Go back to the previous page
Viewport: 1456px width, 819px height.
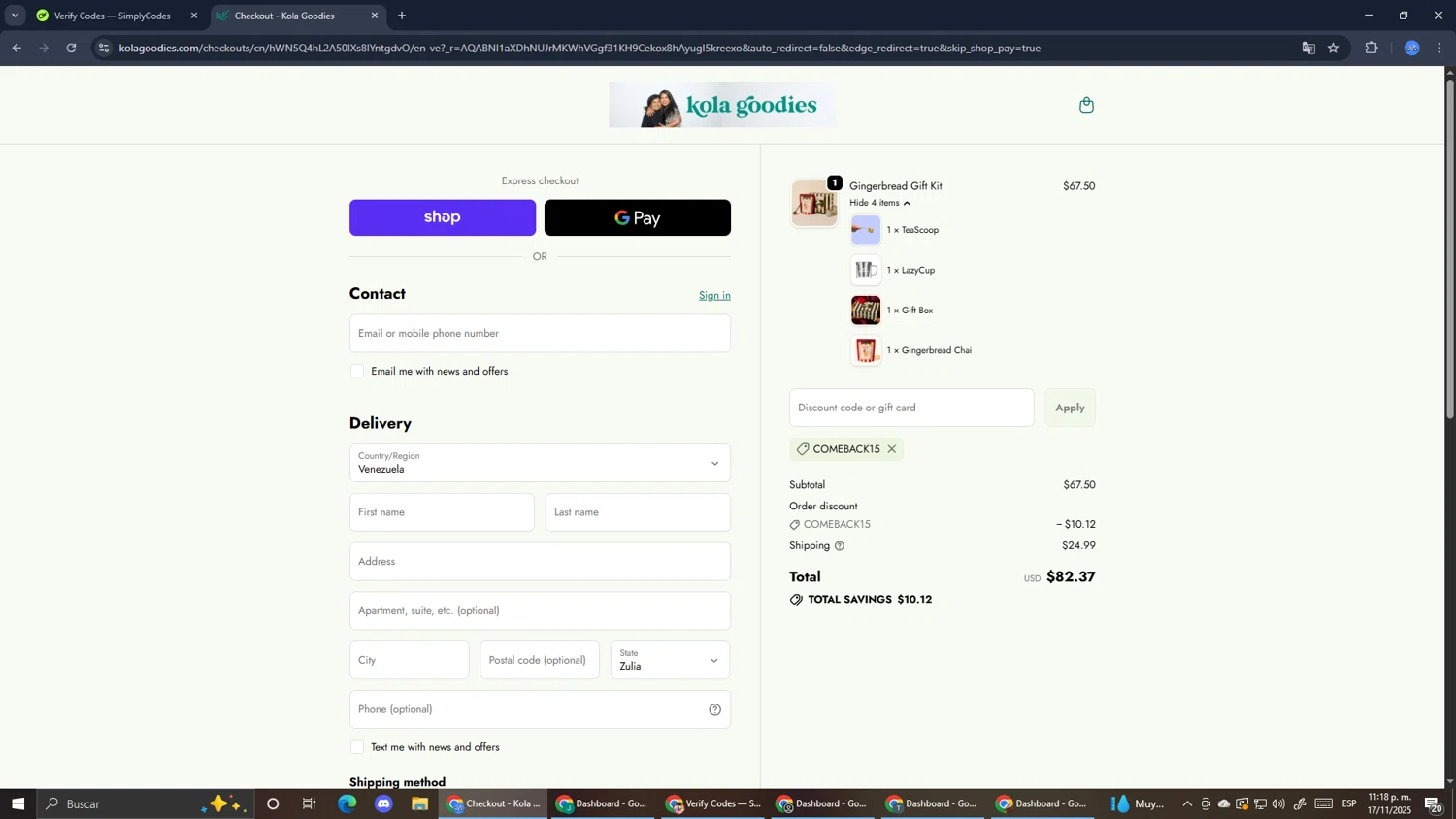[x=17, y=48]
